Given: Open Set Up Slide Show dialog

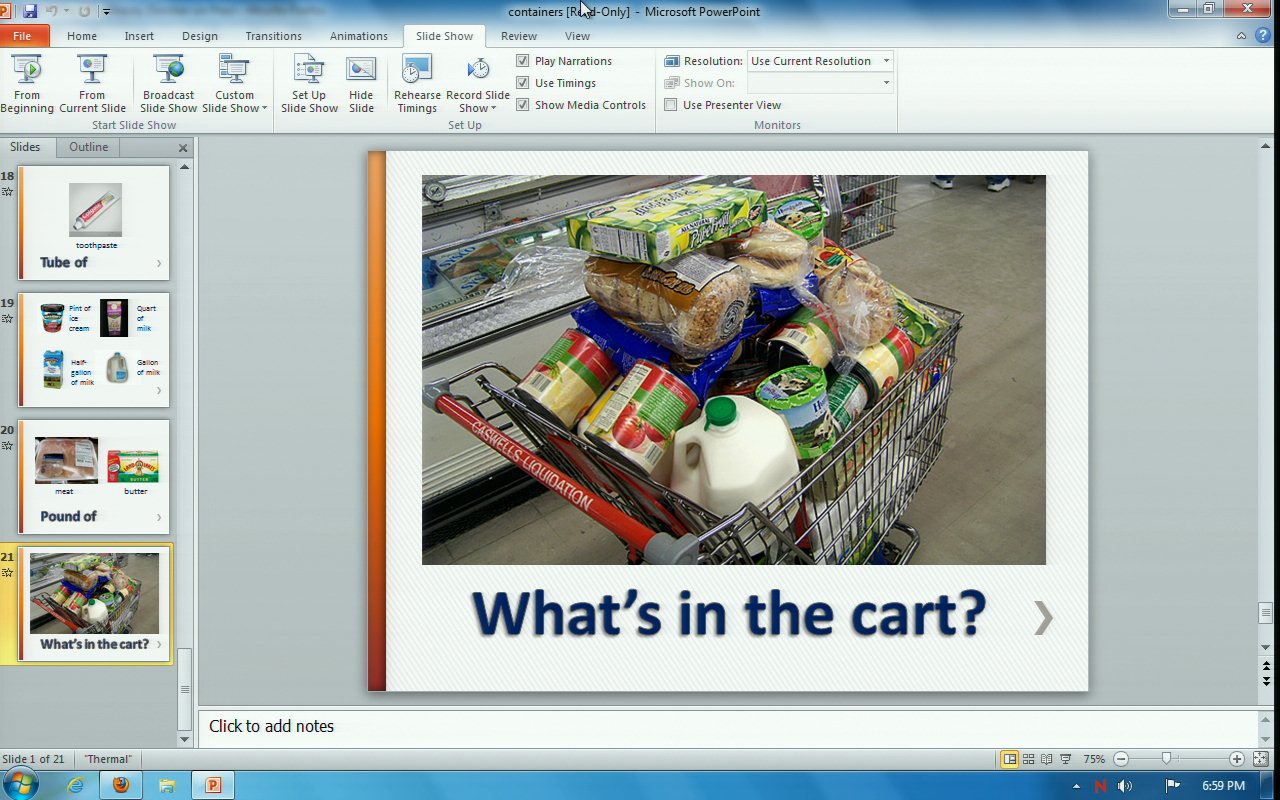Looking at the screenshot, I should click(x=309, y=84).
